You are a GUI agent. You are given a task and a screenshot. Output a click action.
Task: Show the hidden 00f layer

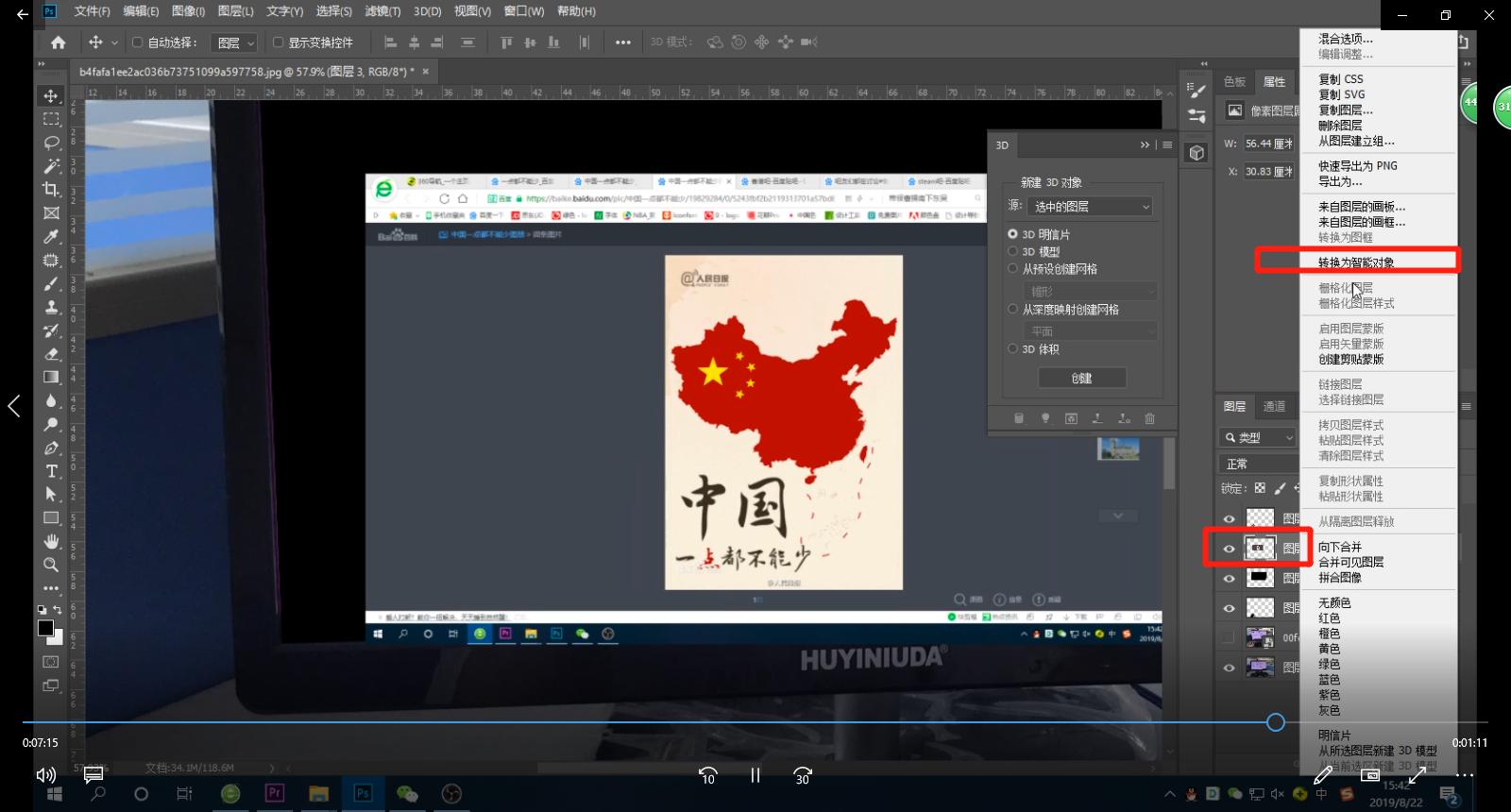1229,637
